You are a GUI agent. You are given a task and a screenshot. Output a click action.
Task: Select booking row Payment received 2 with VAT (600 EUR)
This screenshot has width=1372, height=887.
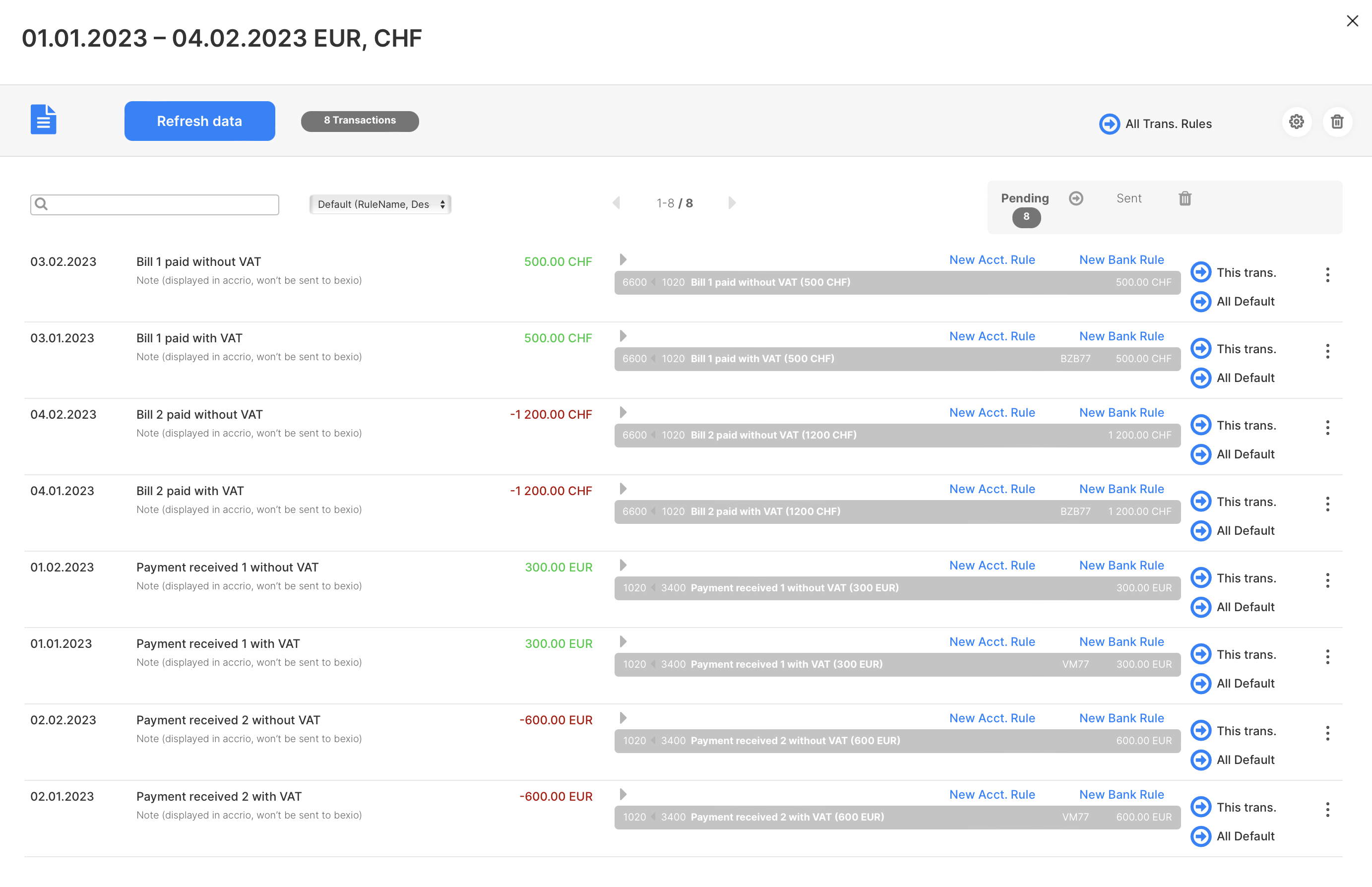897,818
